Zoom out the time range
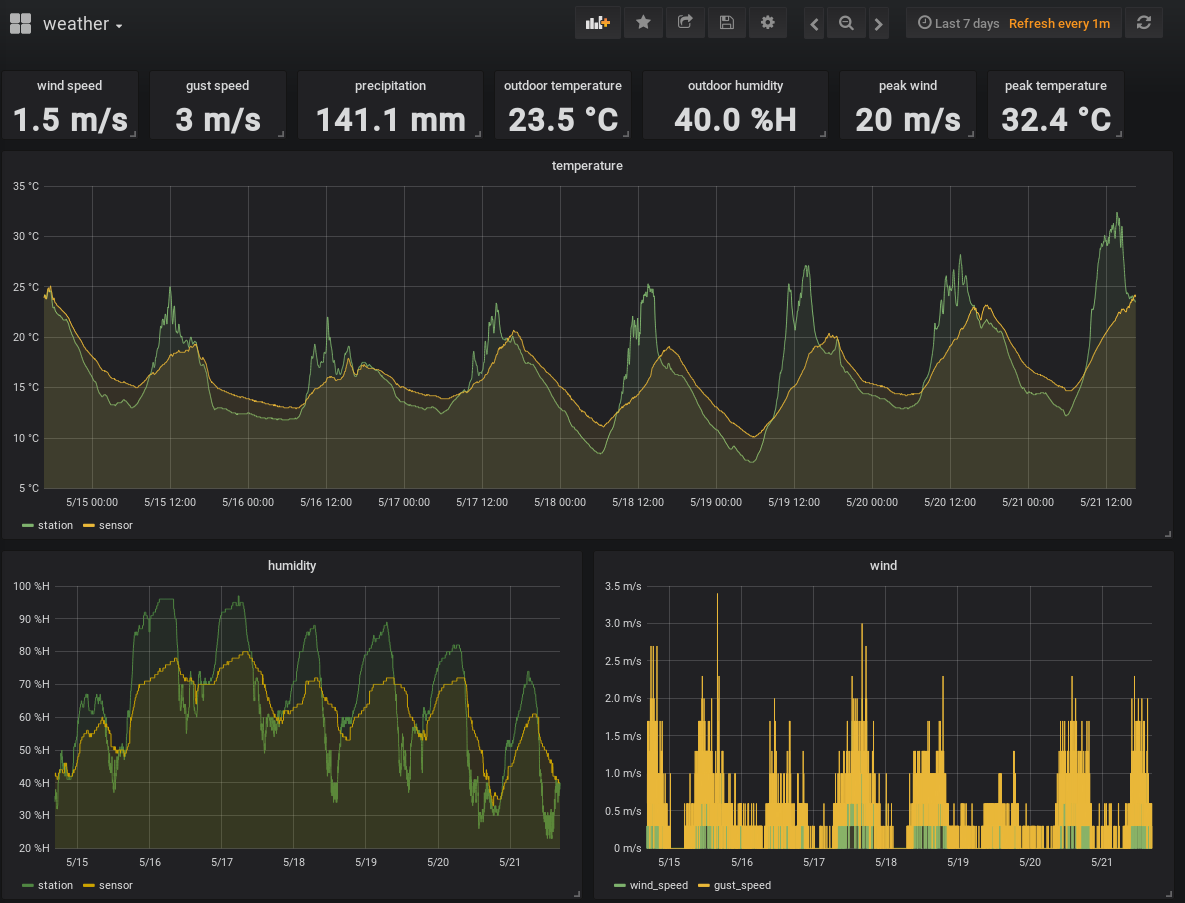1185x903 pixels. pyautogui.click(x=846, y=24)
